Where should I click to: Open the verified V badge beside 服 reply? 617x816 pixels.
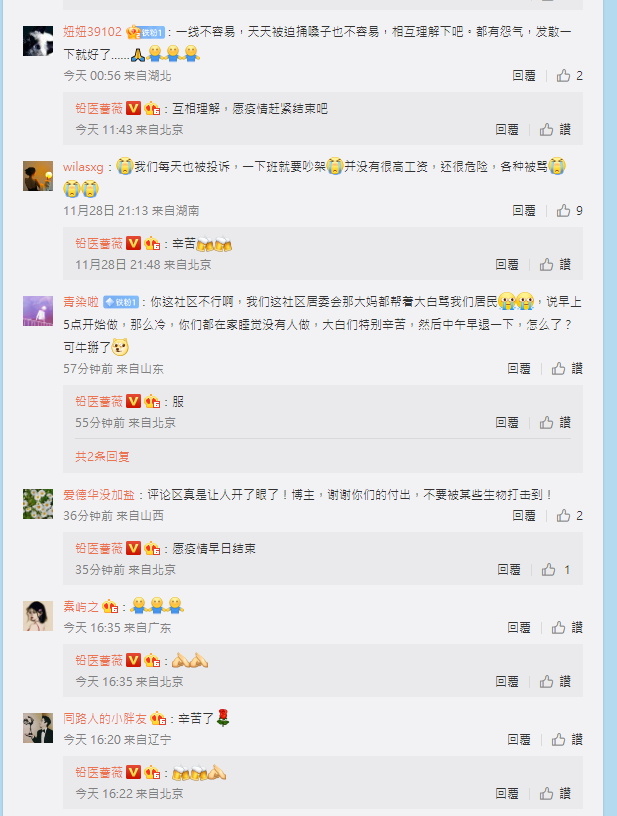click(134, 401)
